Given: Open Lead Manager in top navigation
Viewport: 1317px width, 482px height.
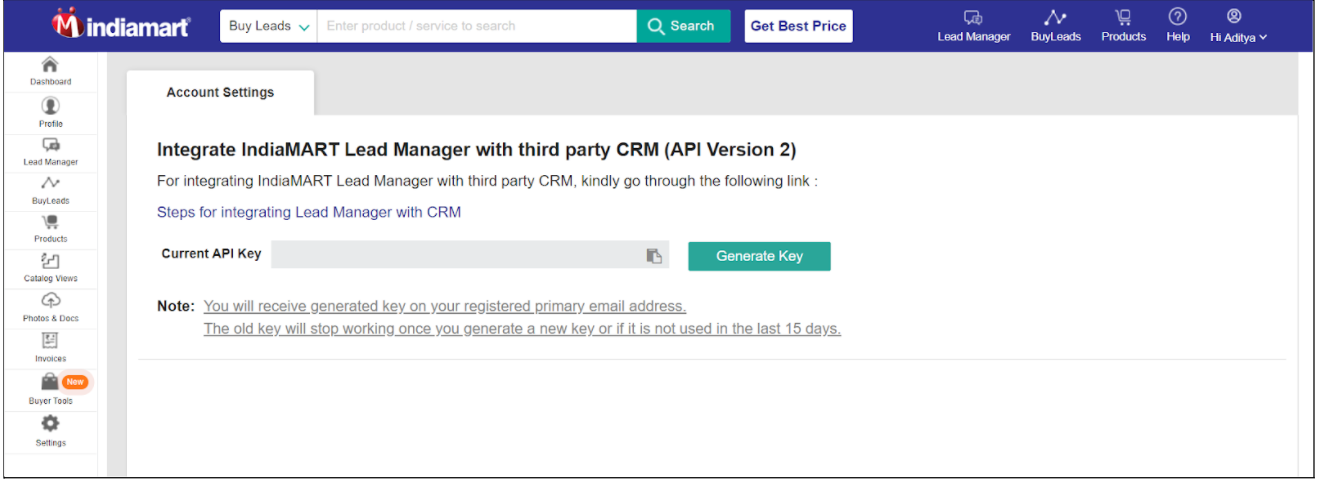Looking at the screenshot, I should pos(973,26).
